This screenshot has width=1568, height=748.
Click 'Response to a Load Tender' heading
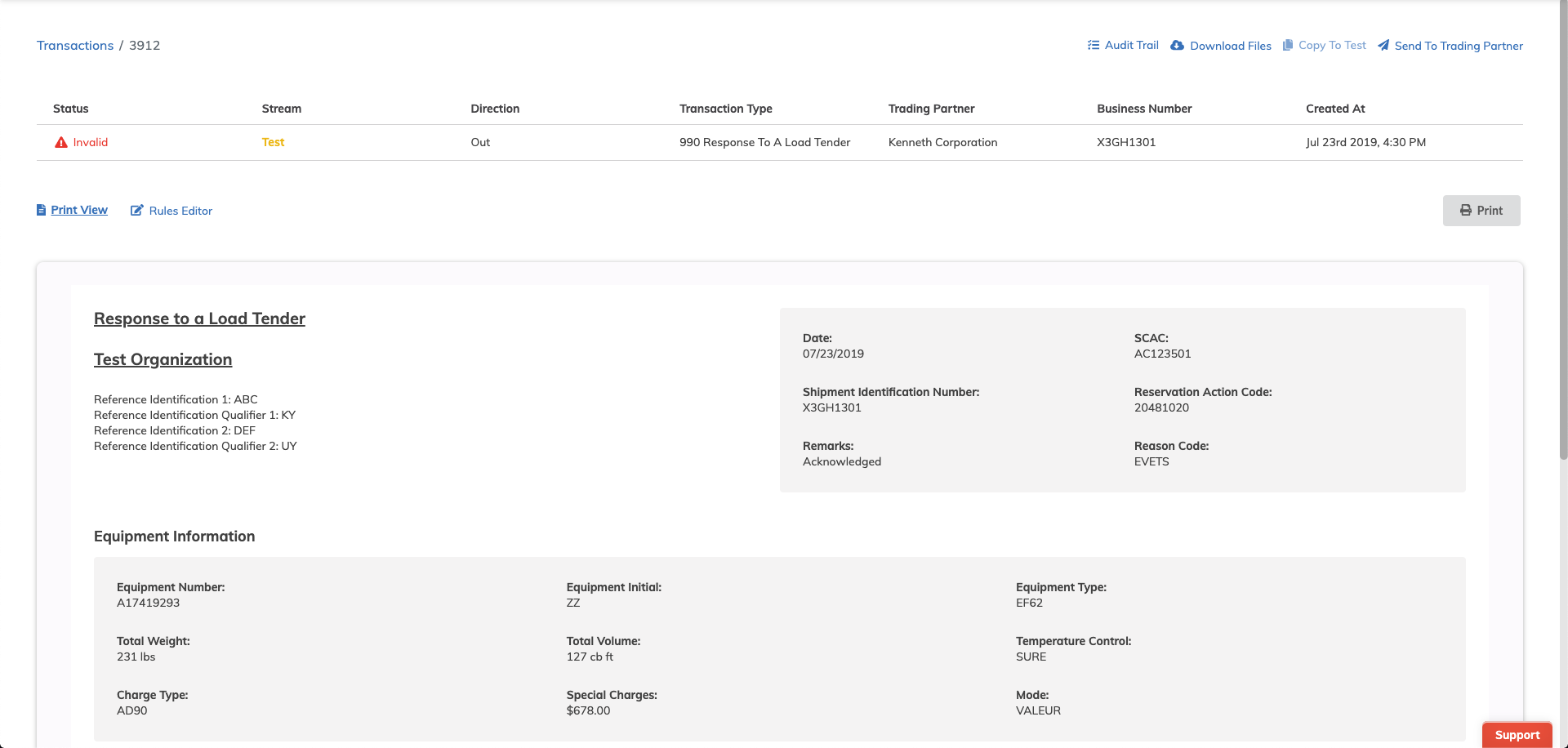199,318
